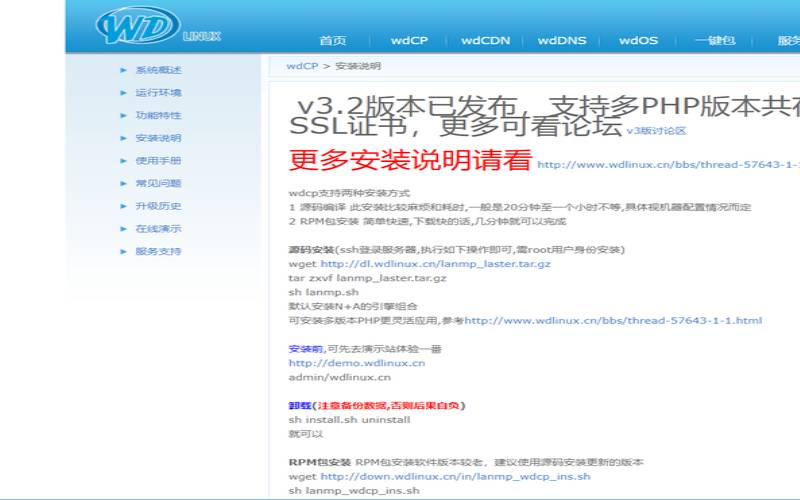Image resolution: width=800 pixels, height=500 pixels.
Task: Open the thread-57643 link beside 更多安装说明请看
Action: [668, 164]
